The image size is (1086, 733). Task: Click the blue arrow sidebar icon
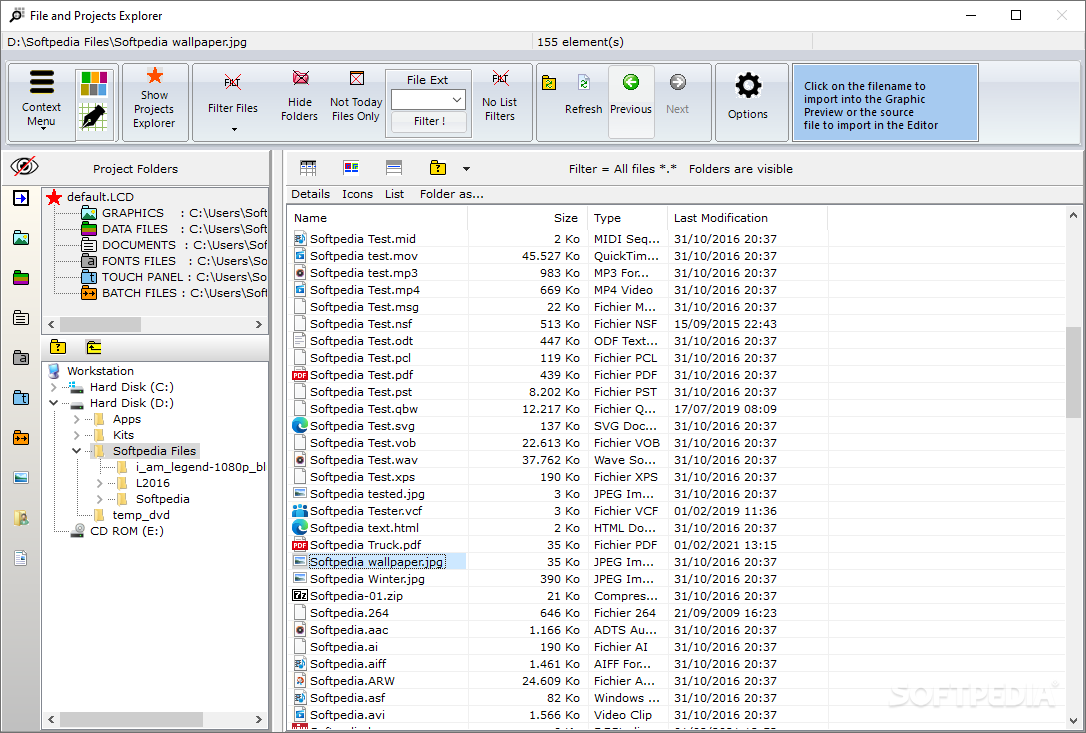pos(21,198)
